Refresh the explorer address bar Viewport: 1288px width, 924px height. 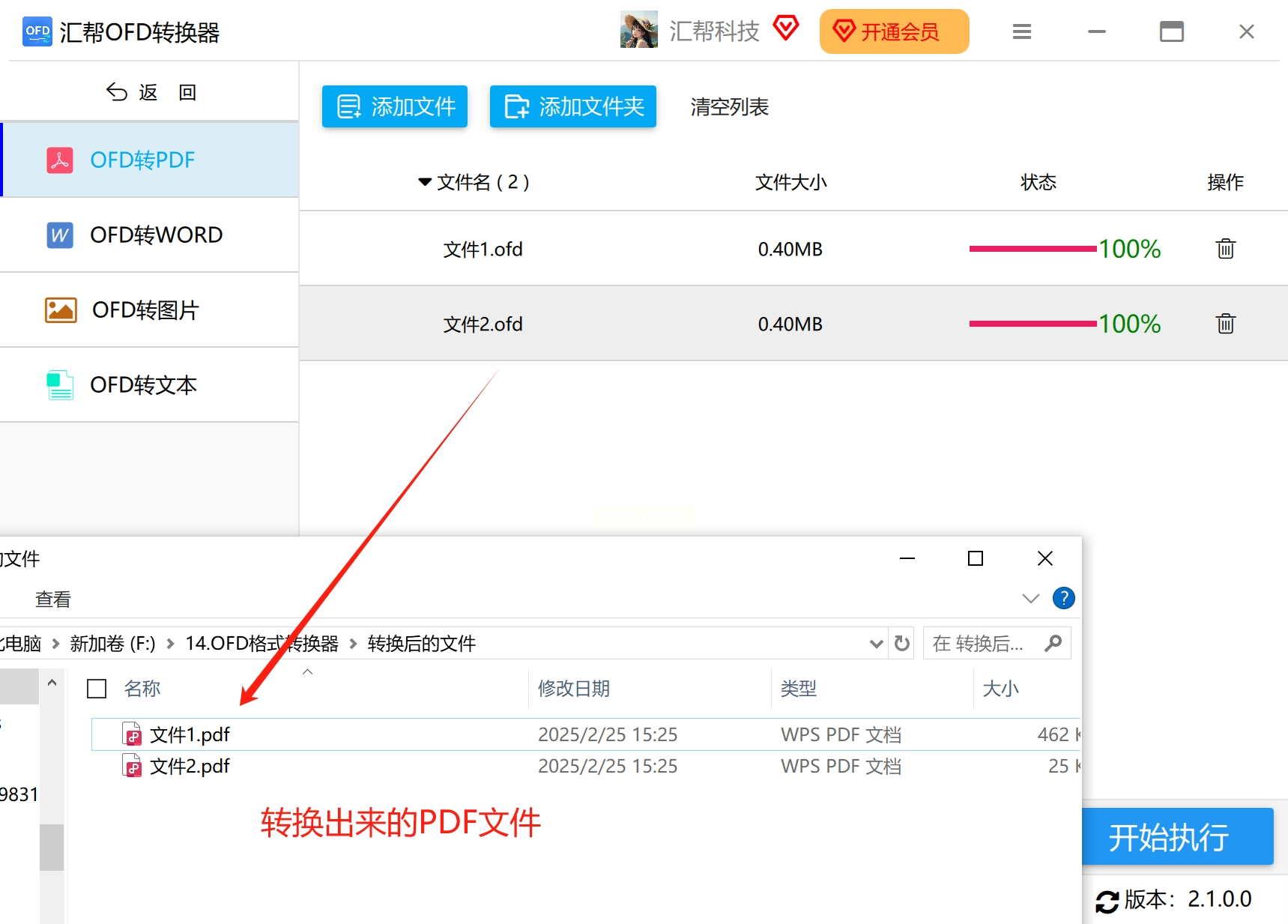[902, 643]
